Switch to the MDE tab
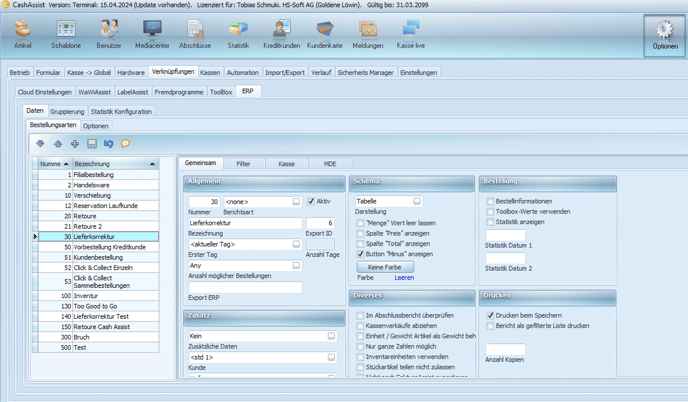 pyautogui.click(x=330, y=164)
